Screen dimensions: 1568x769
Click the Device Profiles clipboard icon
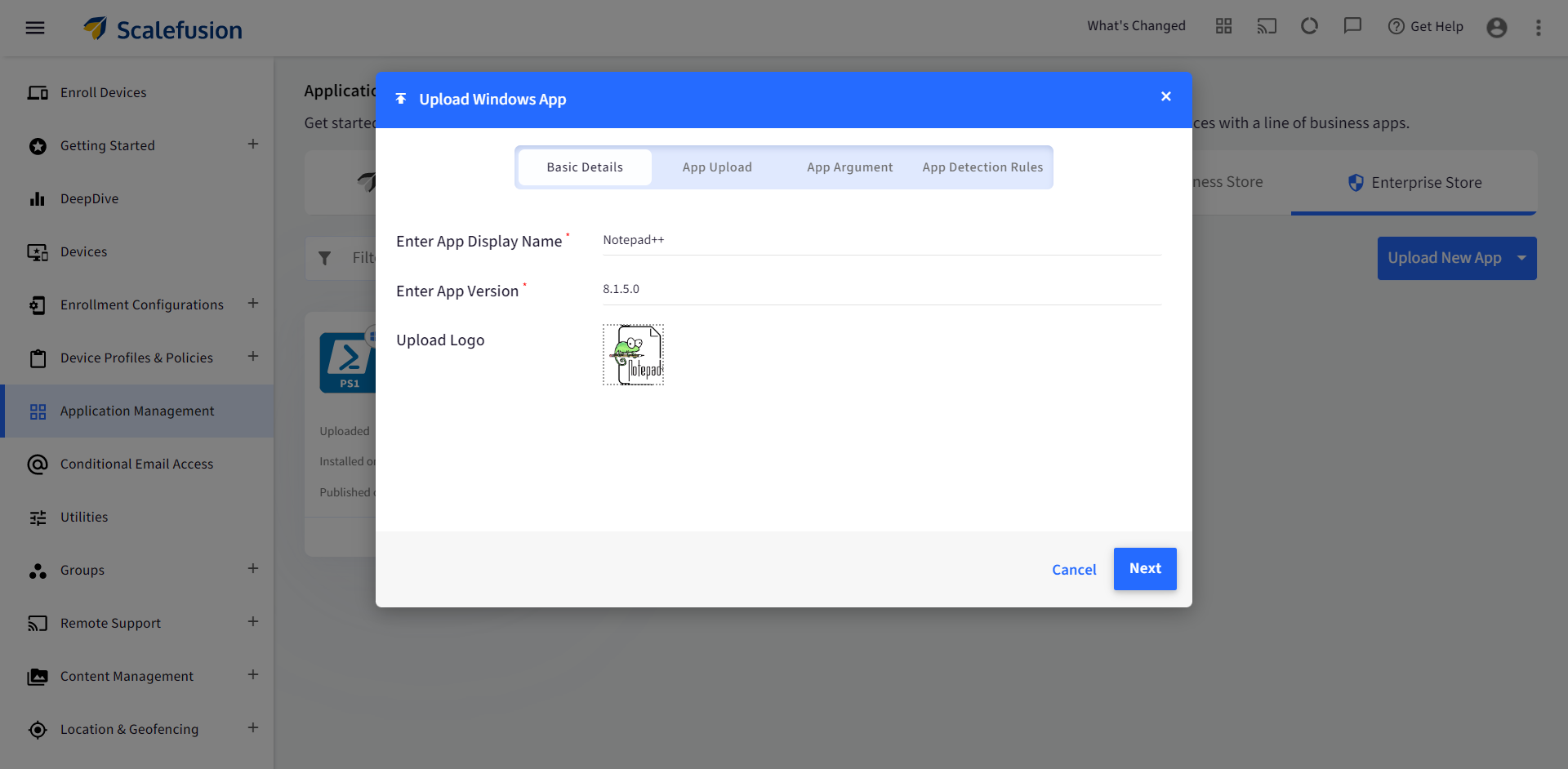[38, 358]
